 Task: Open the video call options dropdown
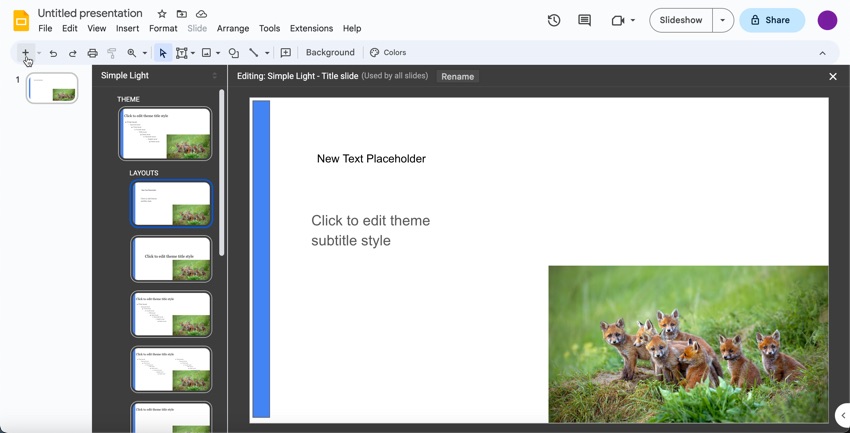tap(633, 21)
